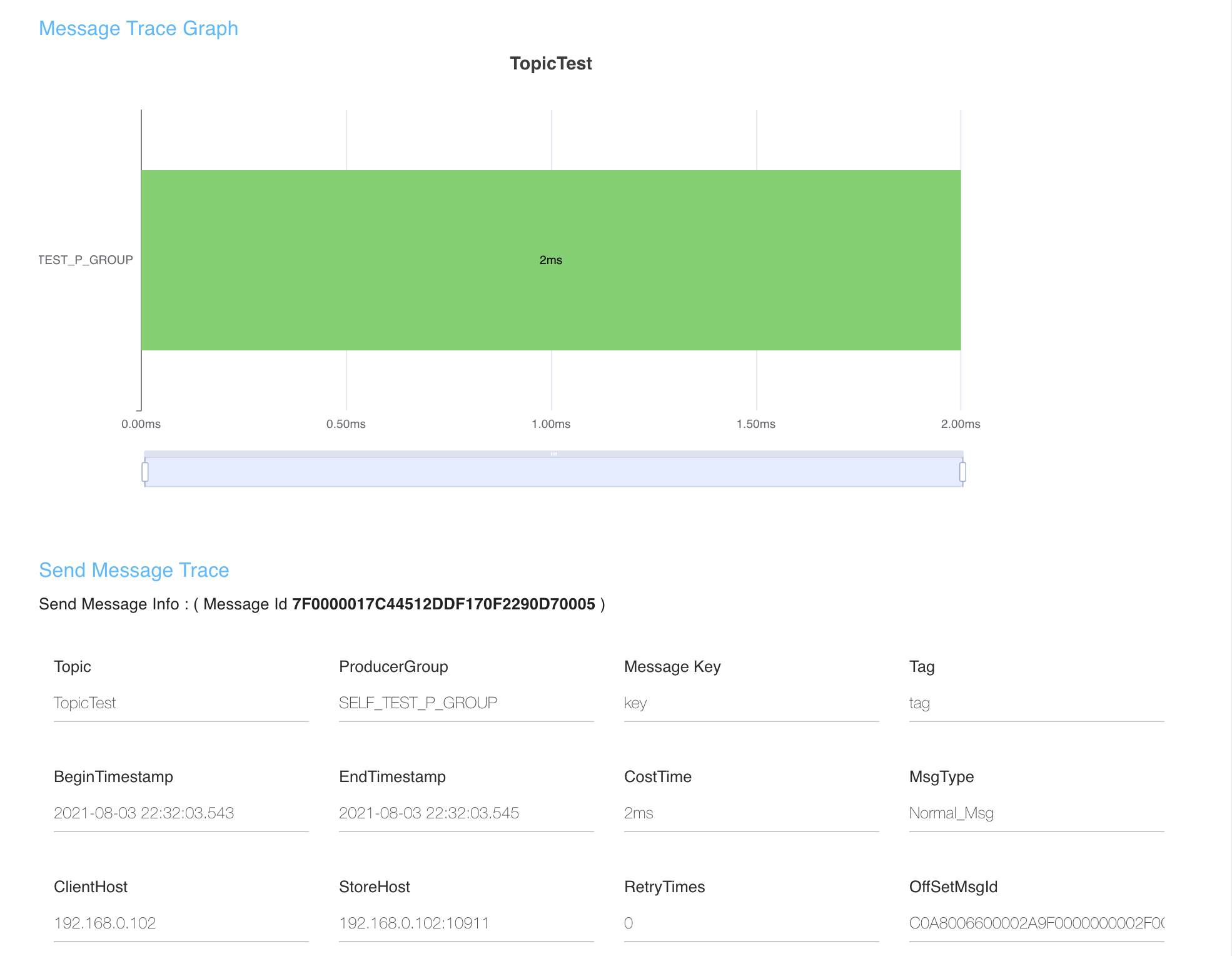
Task: Click the left zoom slider handle
Action: coord(145,472)
